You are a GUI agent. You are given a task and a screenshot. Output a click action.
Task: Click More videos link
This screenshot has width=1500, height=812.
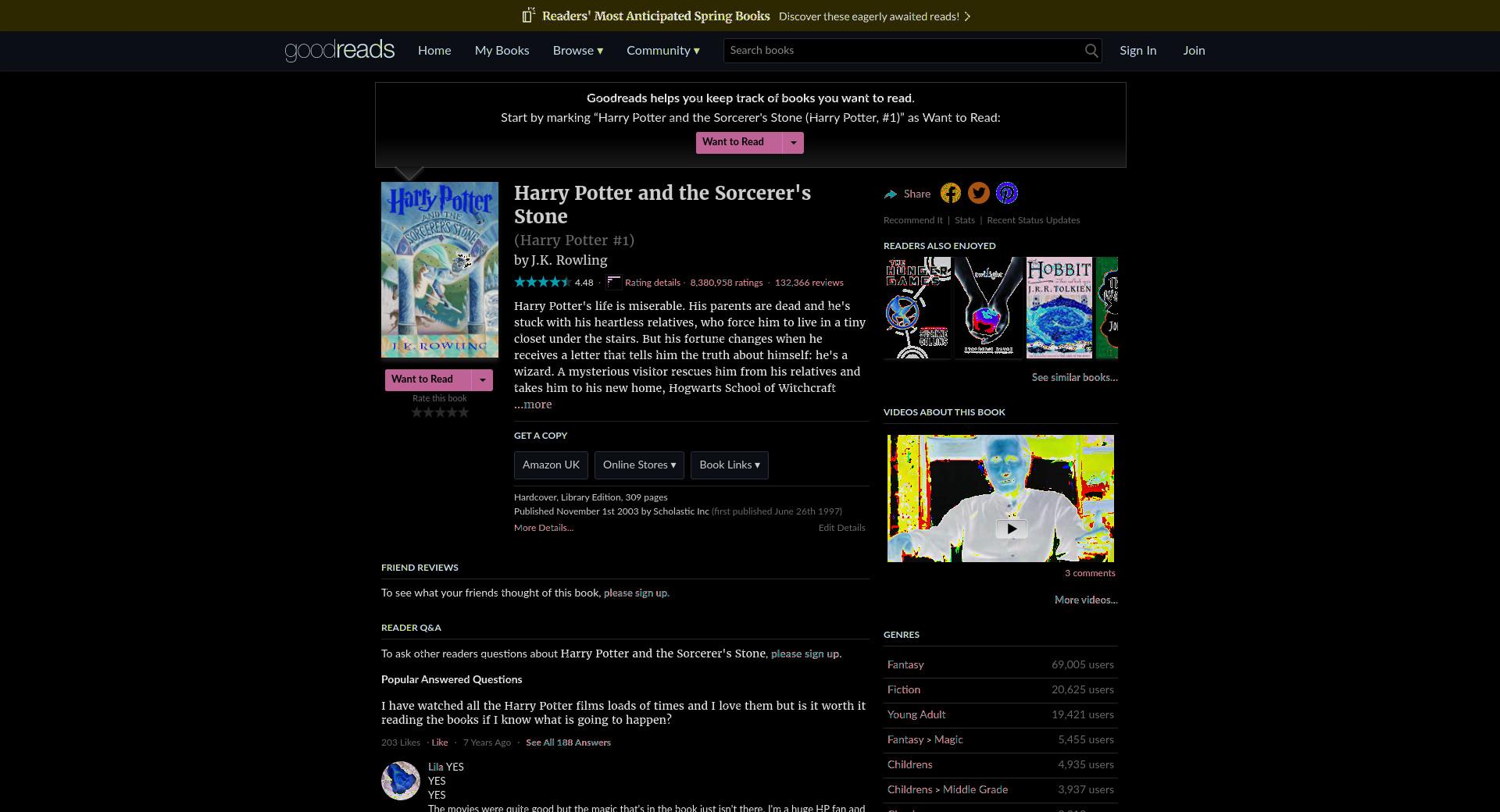pos(1086,600)
